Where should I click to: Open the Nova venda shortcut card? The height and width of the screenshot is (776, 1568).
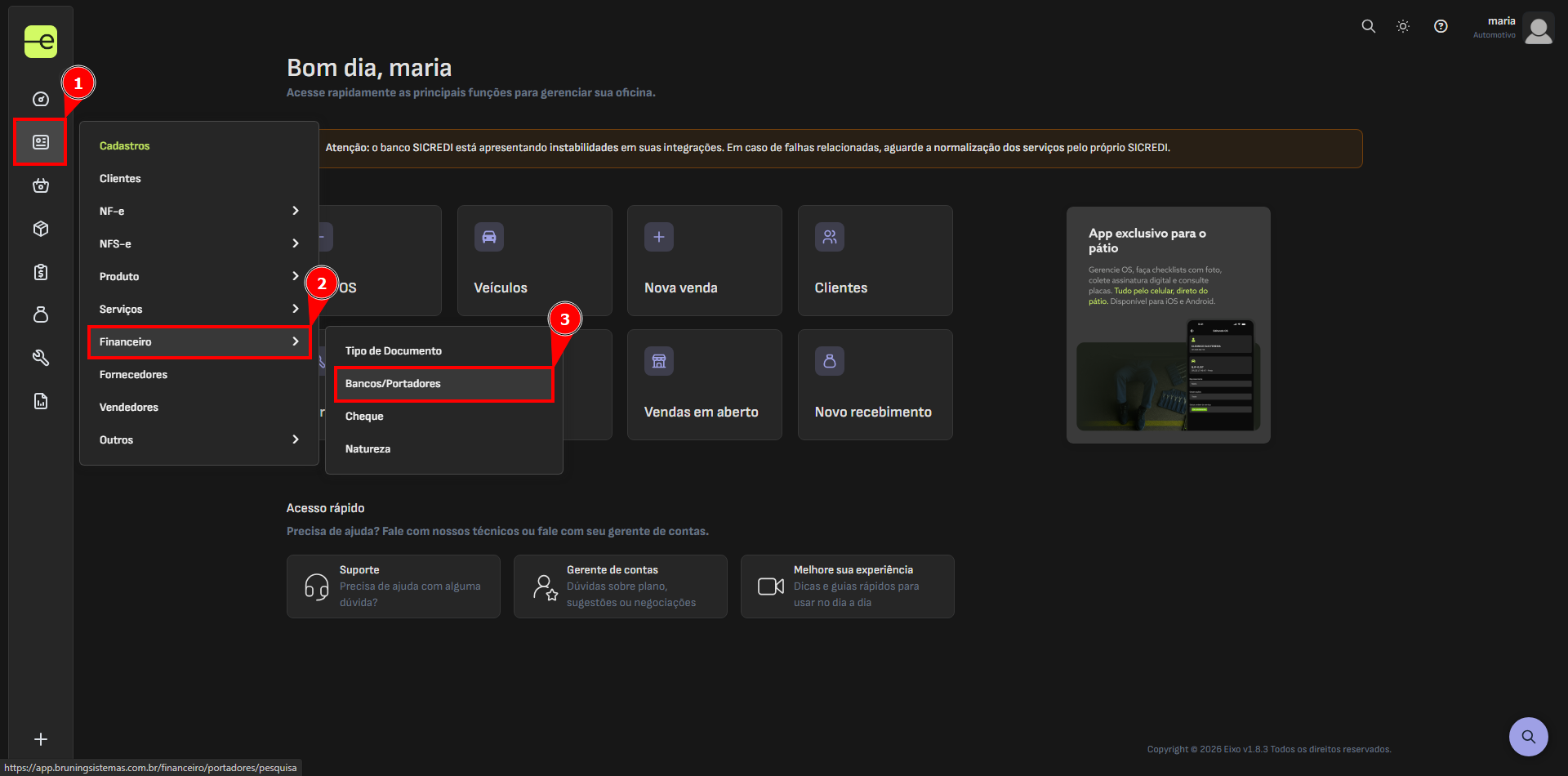coord(705,261)
